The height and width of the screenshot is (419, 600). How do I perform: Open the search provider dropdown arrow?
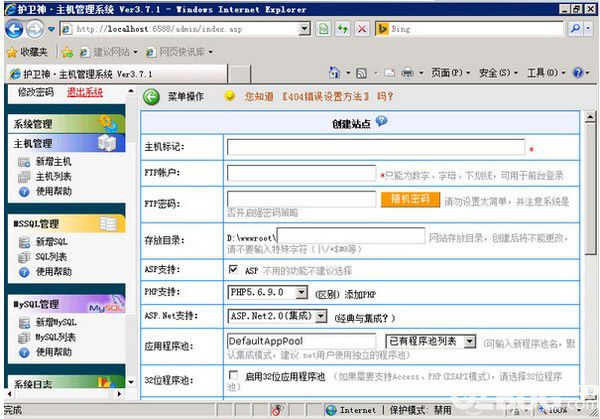coord(588,29)
